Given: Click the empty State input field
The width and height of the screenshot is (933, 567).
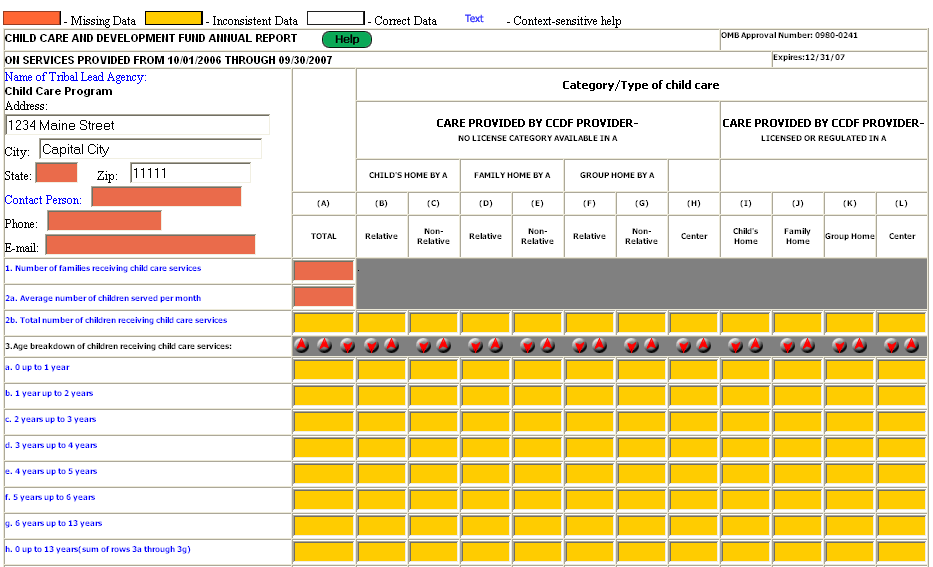Looking at the screenshot, I should pos(56,173).
